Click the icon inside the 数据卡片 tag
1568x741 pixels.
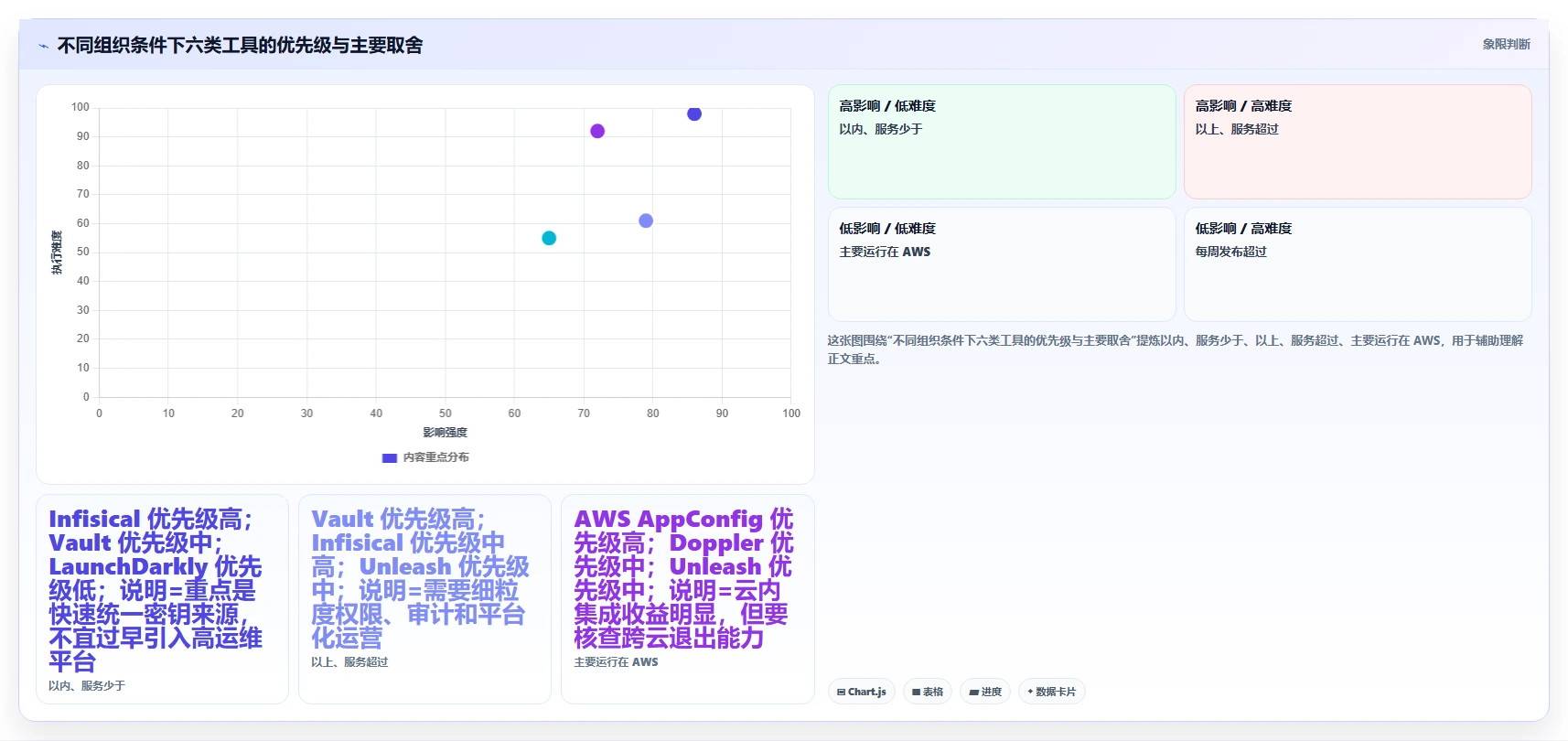coord(1030,692)
